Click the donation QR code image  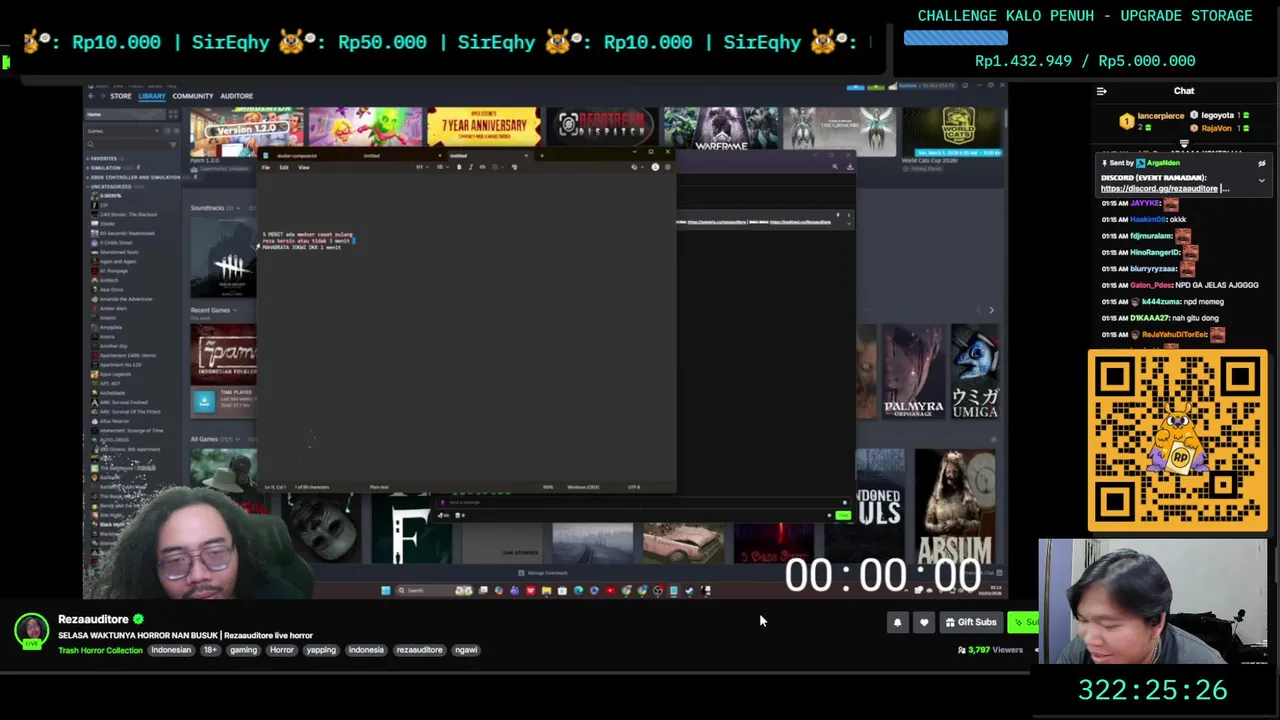[1177, 440]
